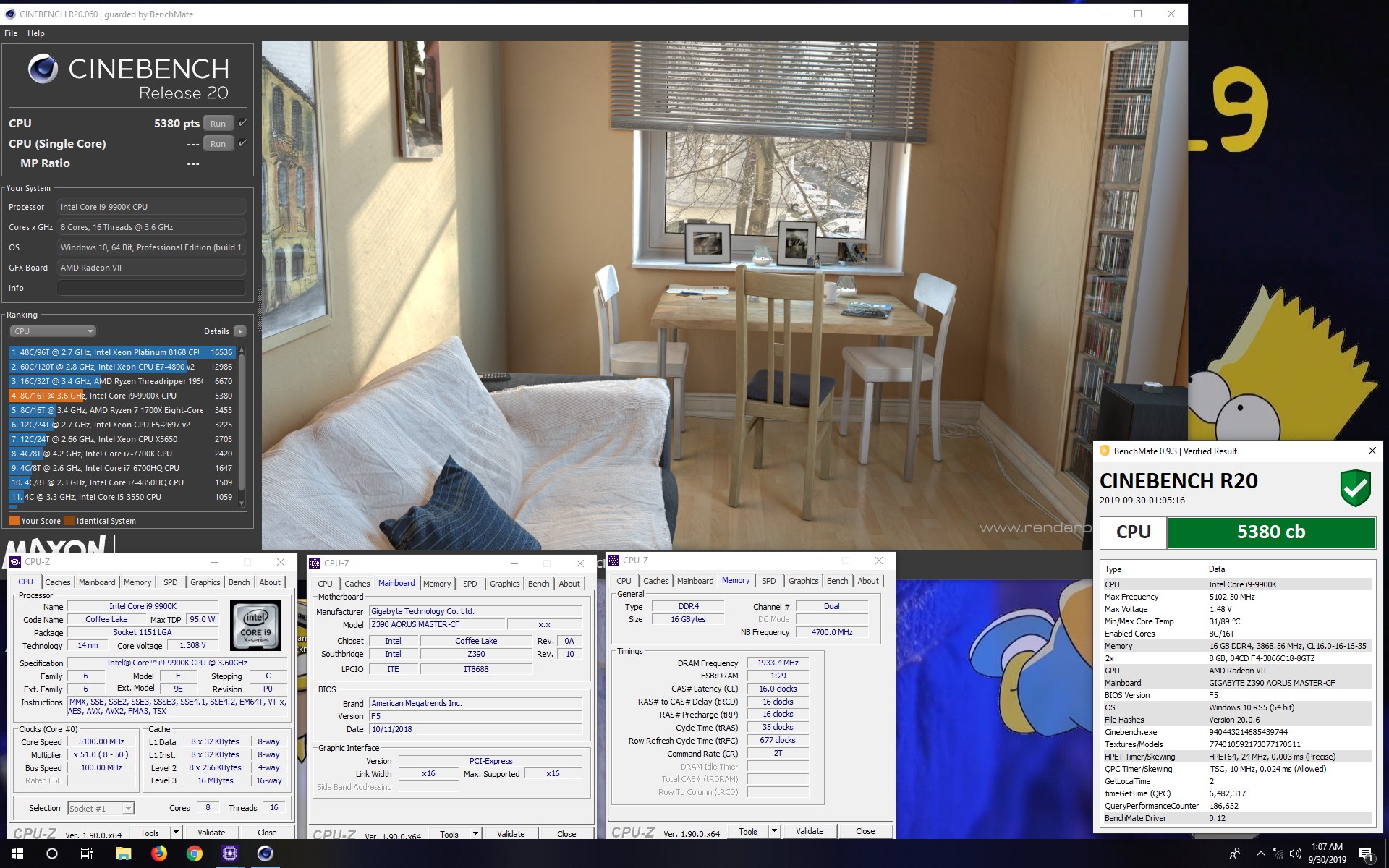Run the CPU Single Core benchmark
This screenshot has height=868, width=1389.
[x=218, y=144]
